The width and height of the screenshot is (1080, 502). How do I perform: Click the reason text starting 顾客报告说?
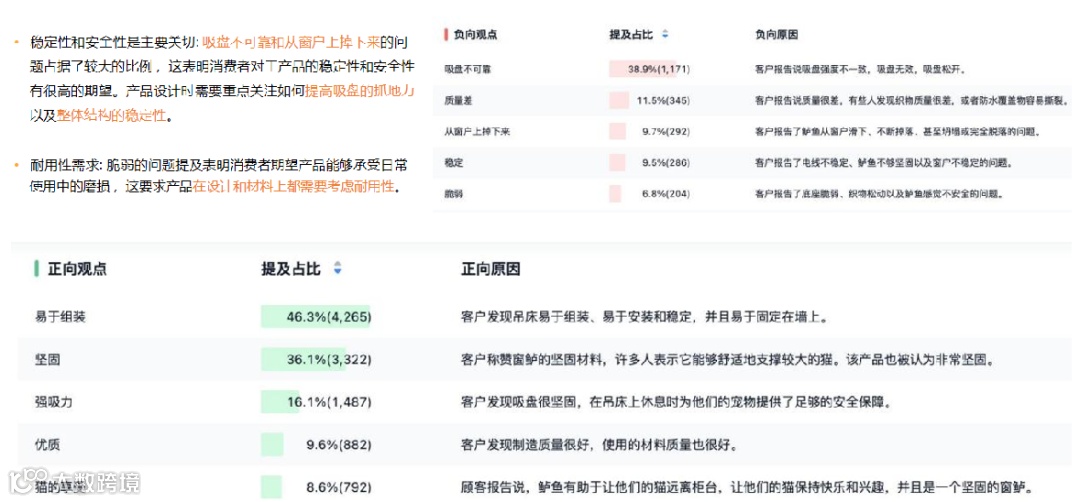747,488
